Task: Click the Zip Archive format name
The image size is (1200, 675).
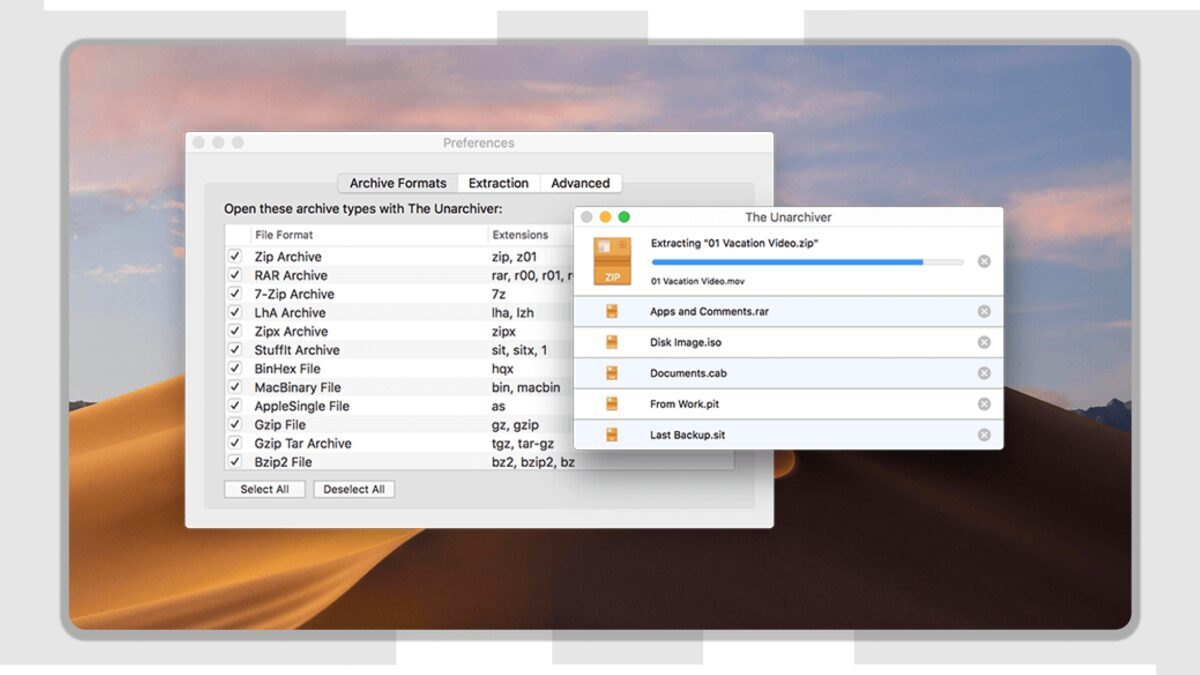Action: [288, 256]
